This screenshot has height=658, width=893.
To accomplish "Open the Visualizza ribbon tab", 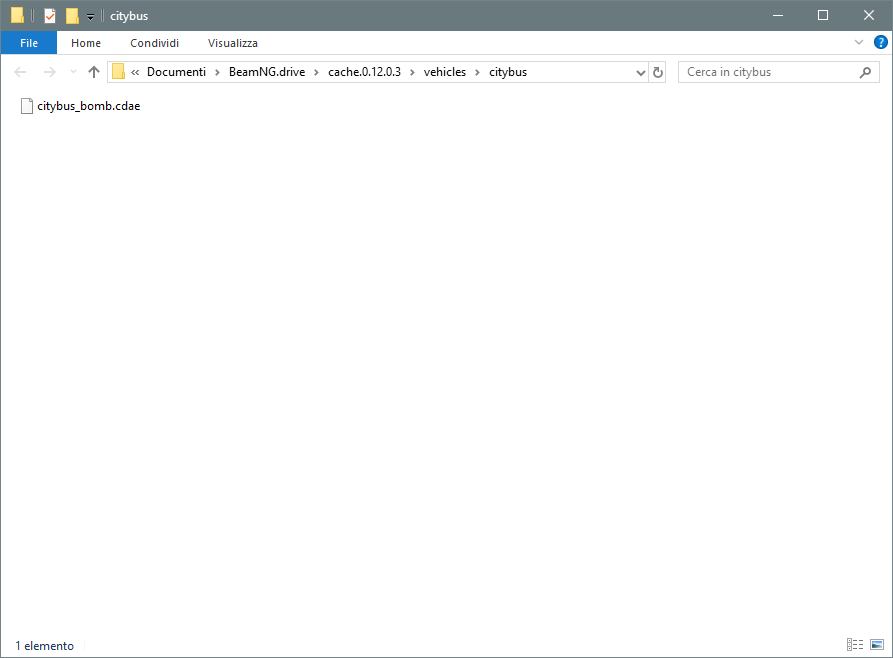I will pos(232,43).
